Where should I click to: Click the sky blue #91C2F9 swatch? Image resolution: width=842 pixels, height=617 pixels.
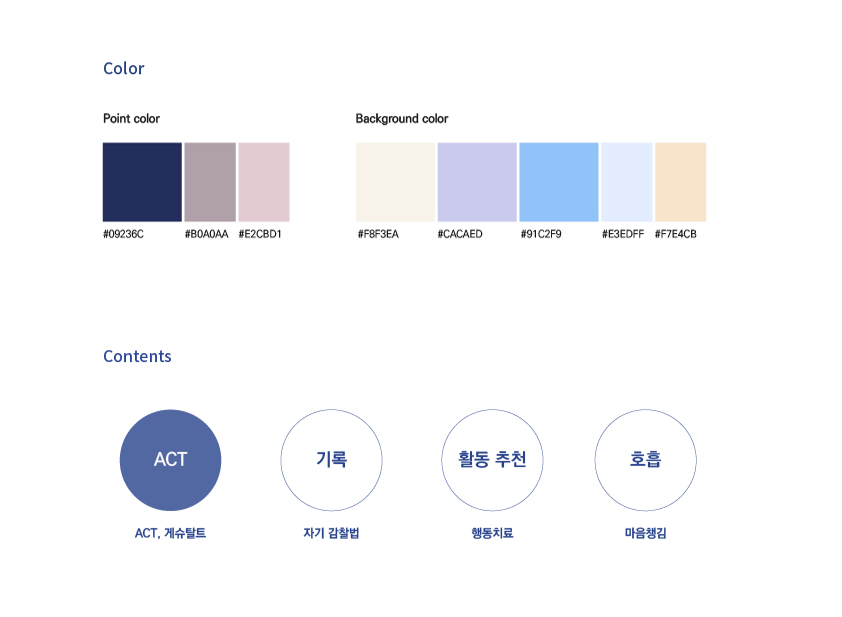pyautogui.click(x=559, y=182)
